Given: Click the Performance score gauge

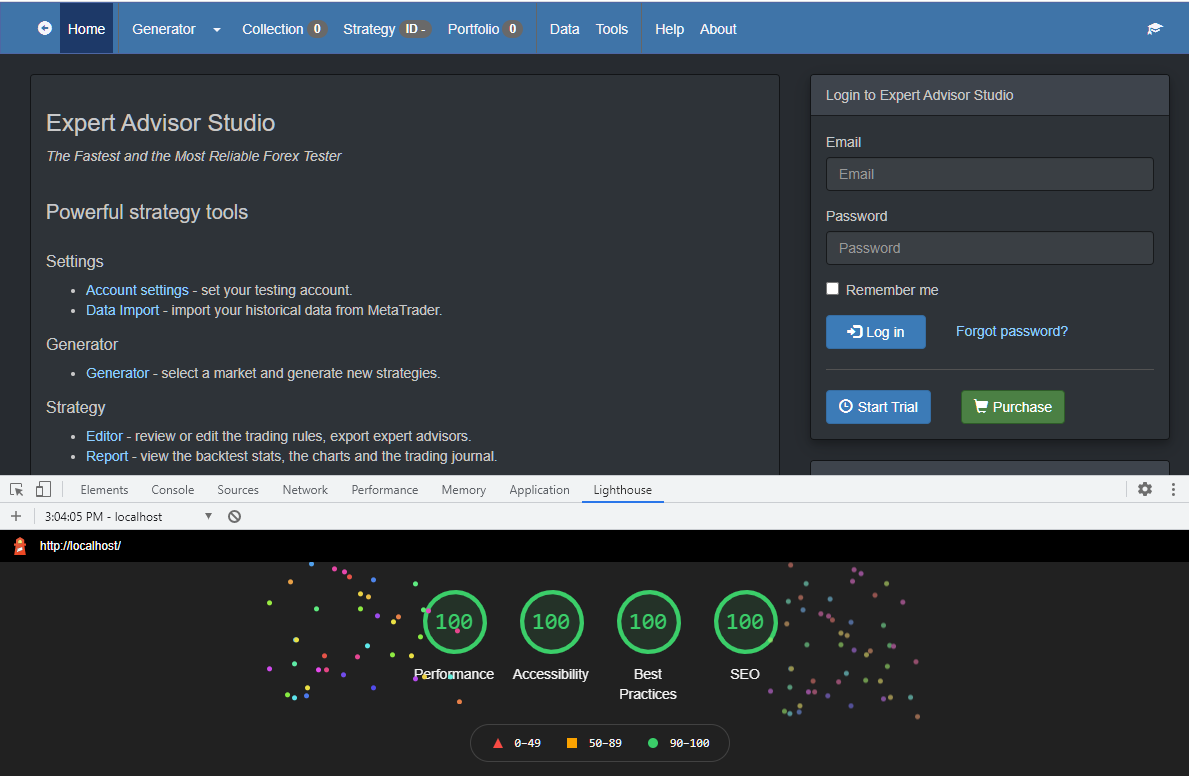Looking at the screenshot, I should coord(454,622).
